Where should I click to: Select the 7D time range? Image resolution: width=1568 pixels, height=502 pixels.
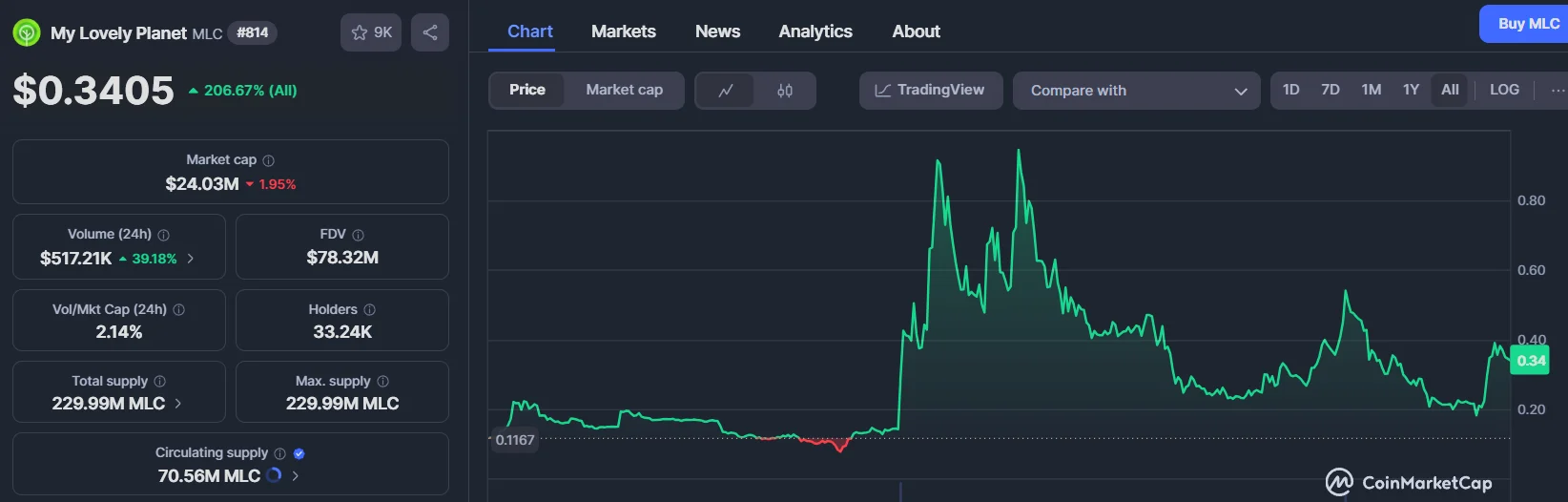pos(1330,90)
